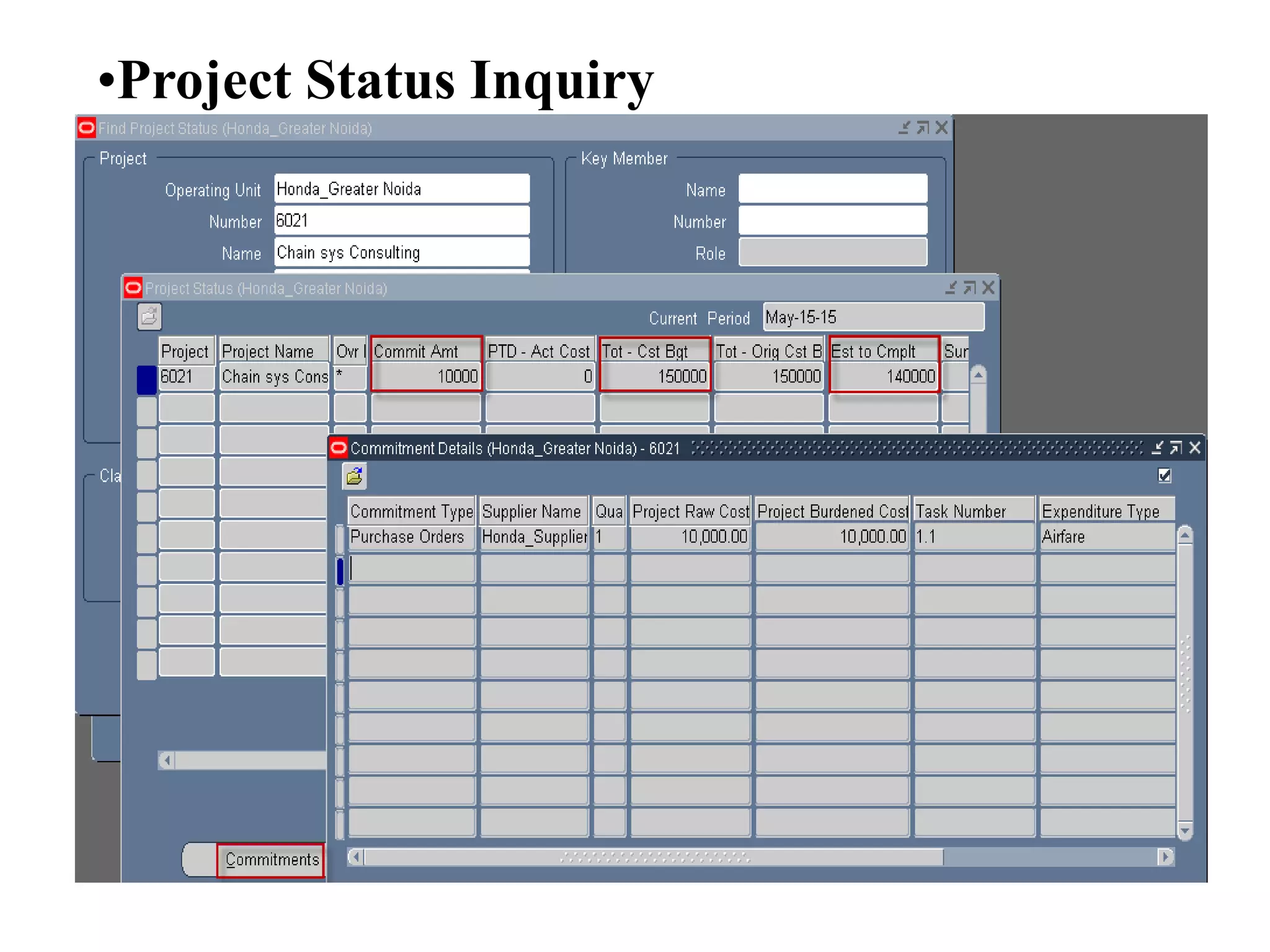Click the PTD - Act Cost value 0

(x=540, y=376)
